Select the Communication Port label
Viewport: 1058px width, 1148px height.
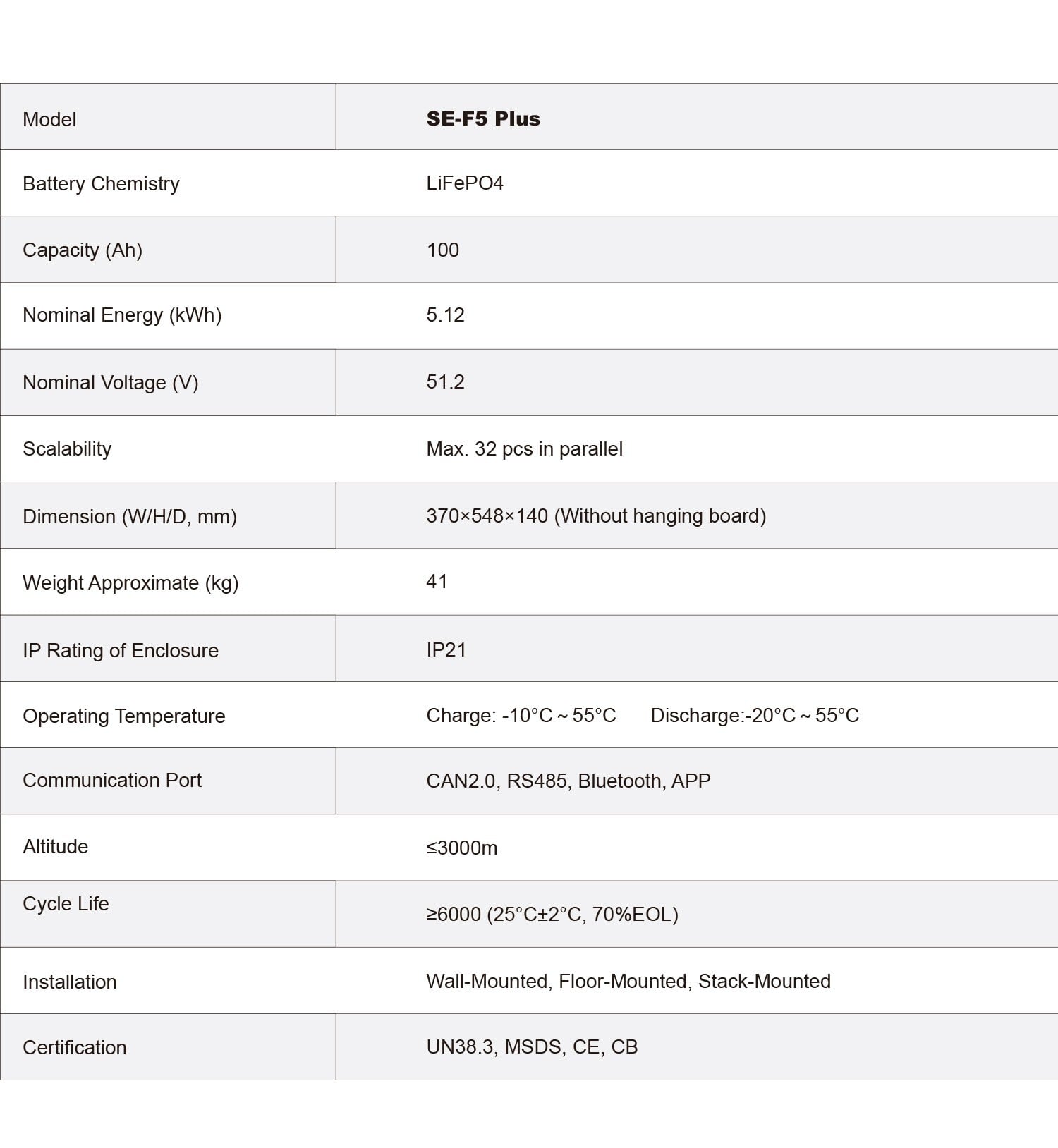[112, 781]
